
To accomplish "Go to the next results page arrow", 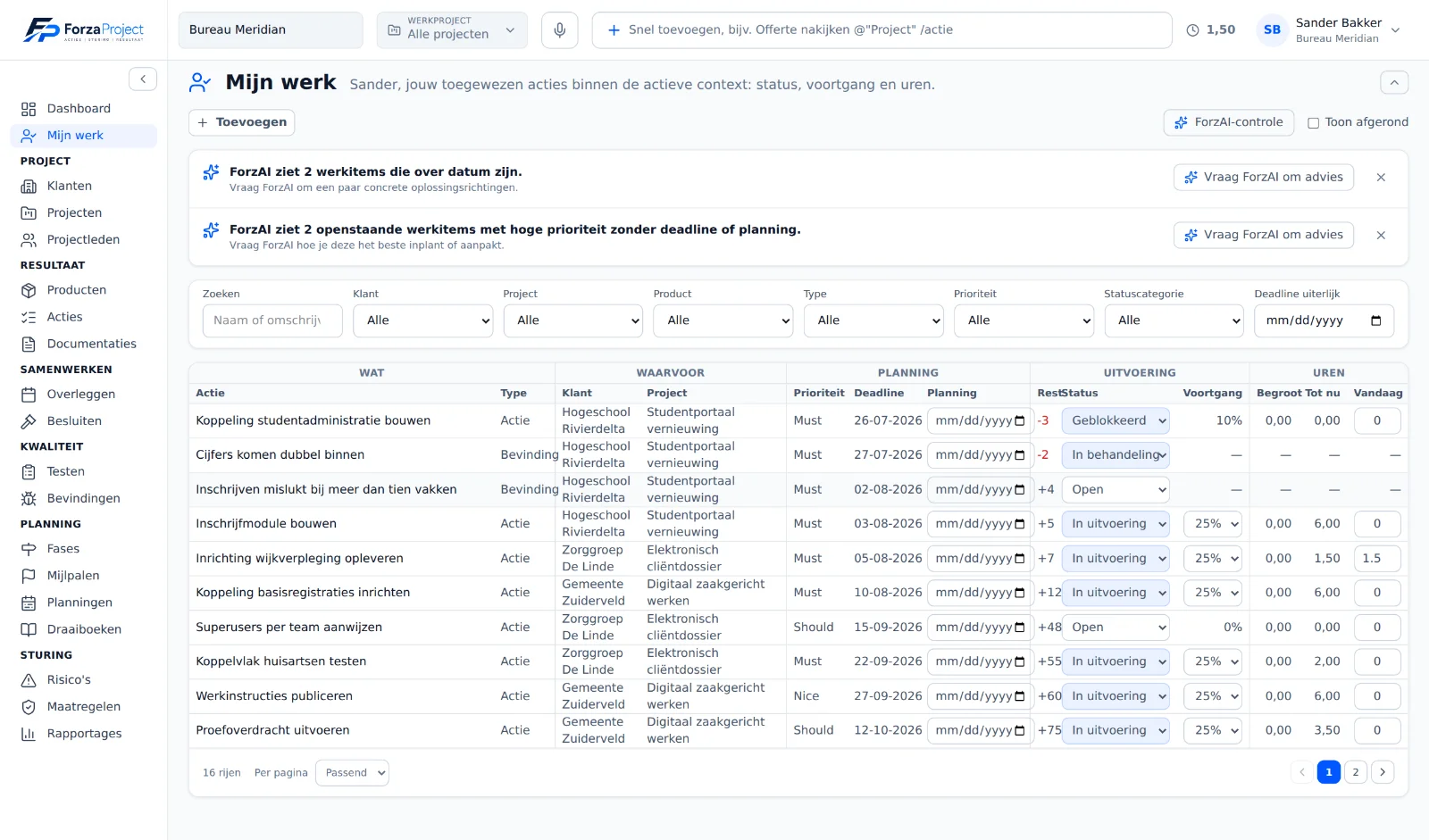I will 1383,773.
